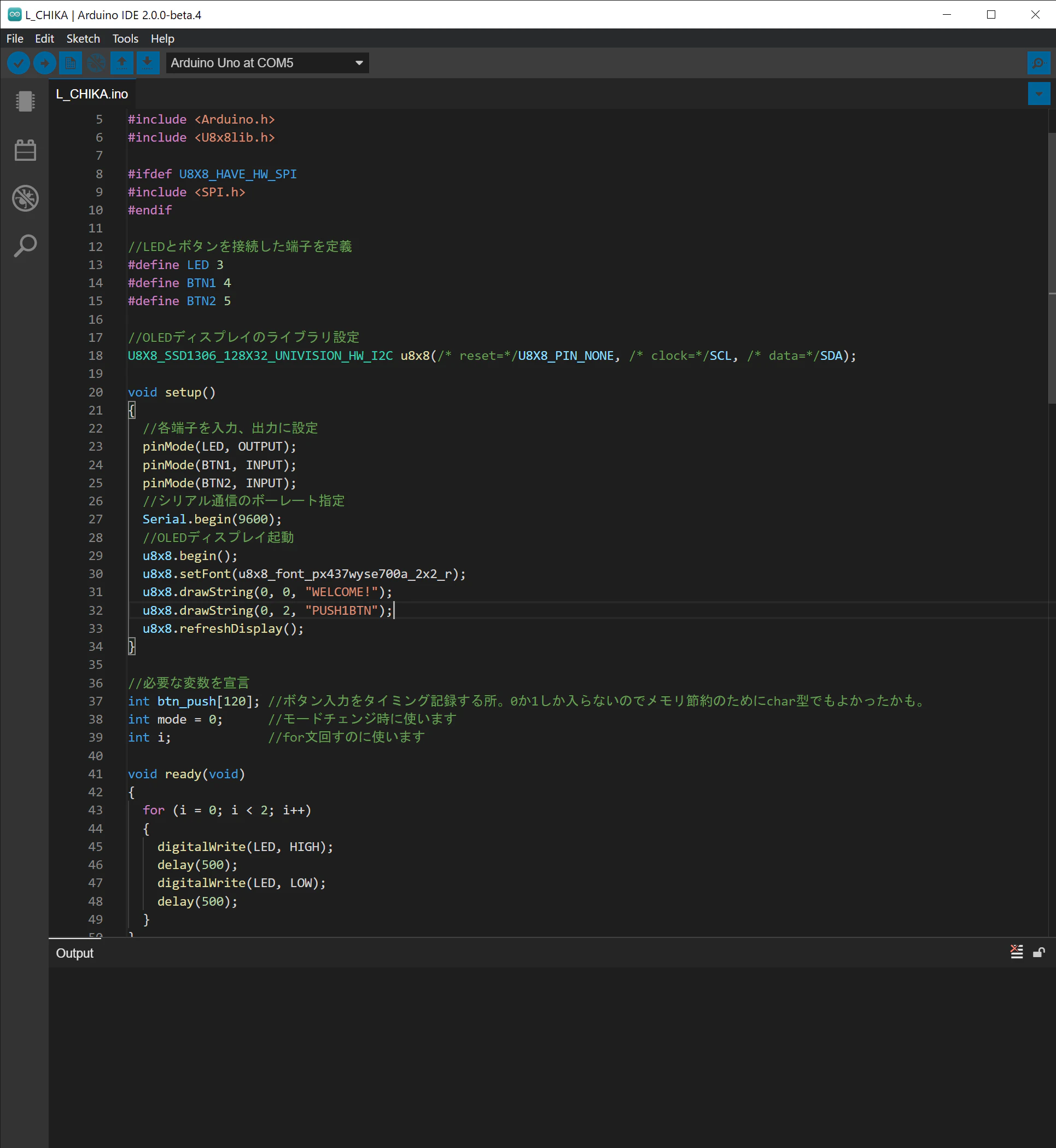
Task: Click line number 20 in gutter
Action: 96,392
